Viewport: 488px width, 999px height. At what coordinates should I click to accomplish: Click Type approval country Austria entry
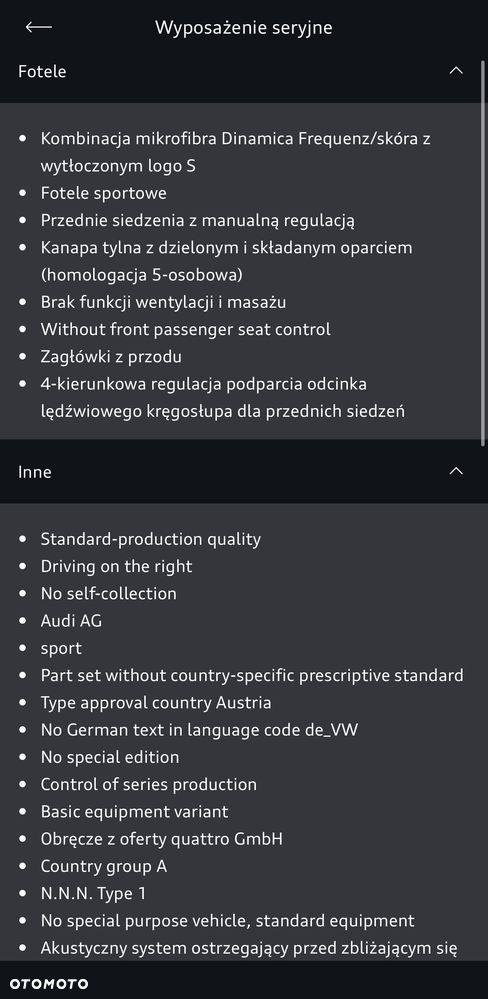click(155, 703)
